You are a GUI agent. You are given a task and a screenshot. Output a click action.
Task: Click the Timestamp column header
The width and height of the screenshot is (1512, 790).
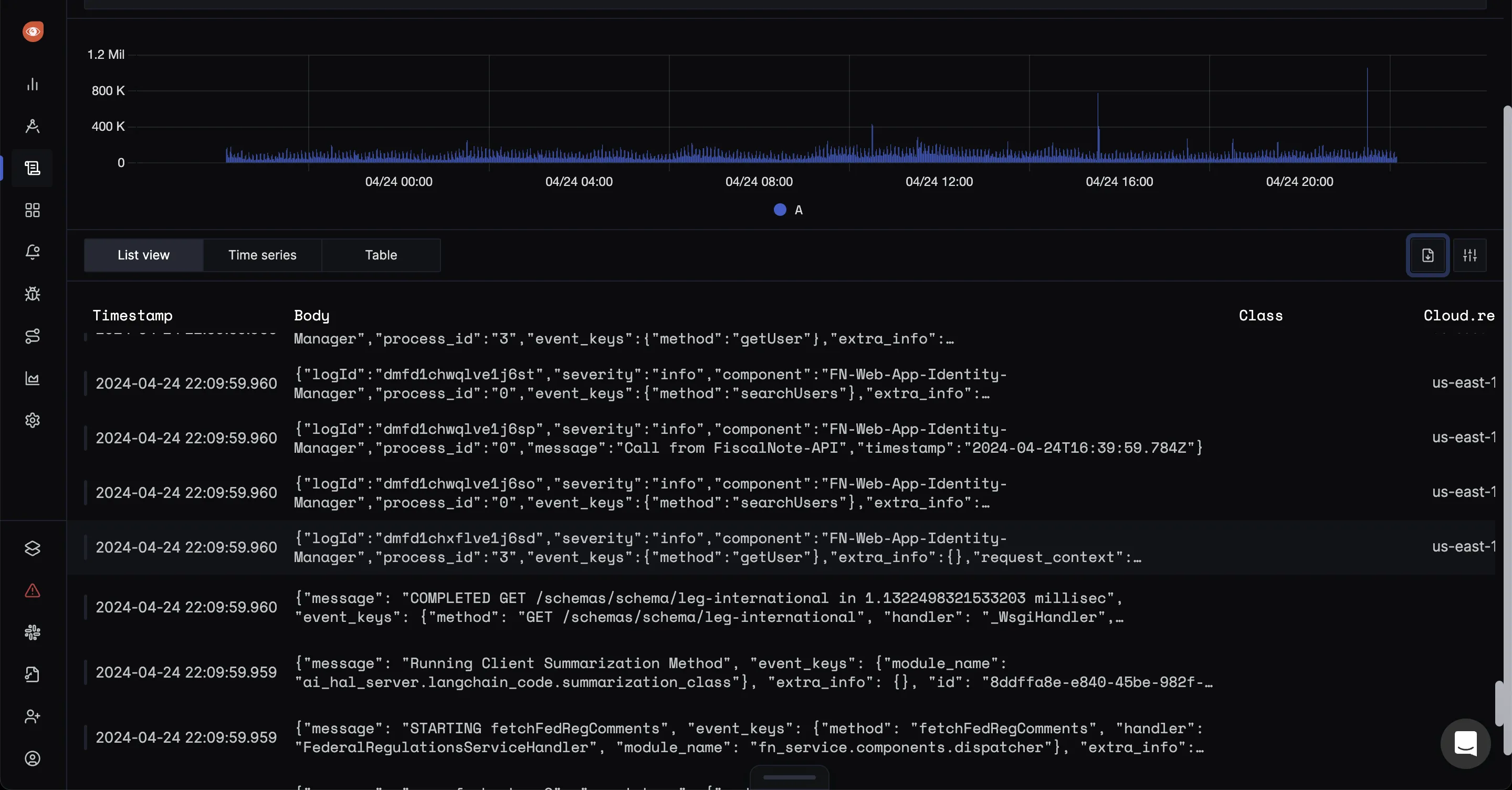[133, 315]
